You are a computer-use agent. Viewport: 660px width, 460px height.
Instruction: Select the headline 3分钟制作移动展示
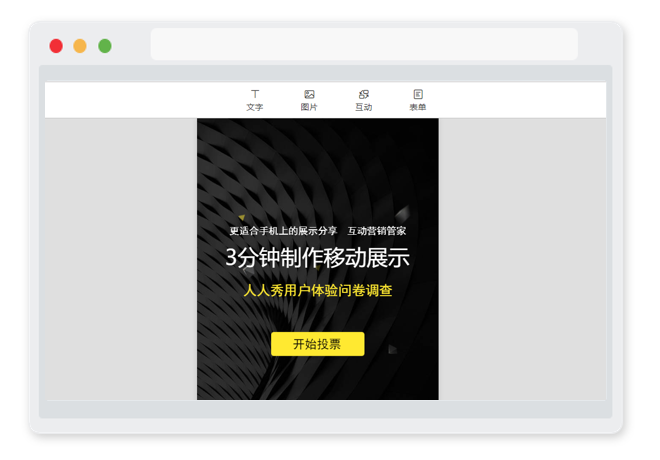click(317, 257)
